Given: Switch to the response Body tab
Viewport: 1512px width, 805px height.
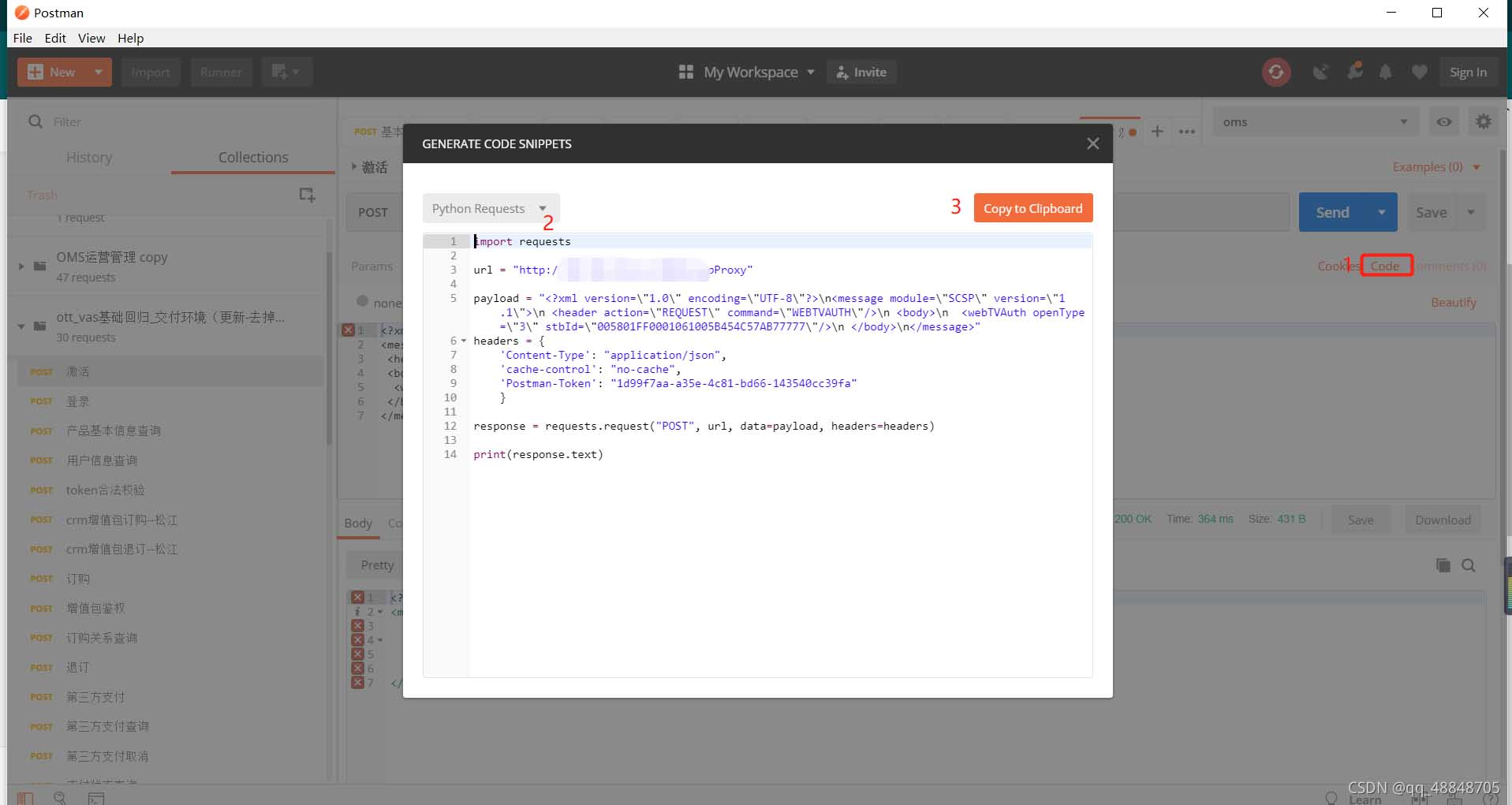Looking at the screenshot, I should 358,523.
